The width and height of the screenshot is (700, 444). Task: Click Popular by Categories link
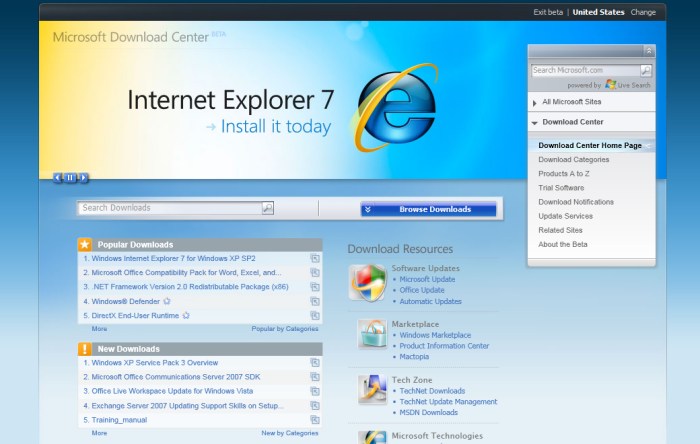point(285,329)
